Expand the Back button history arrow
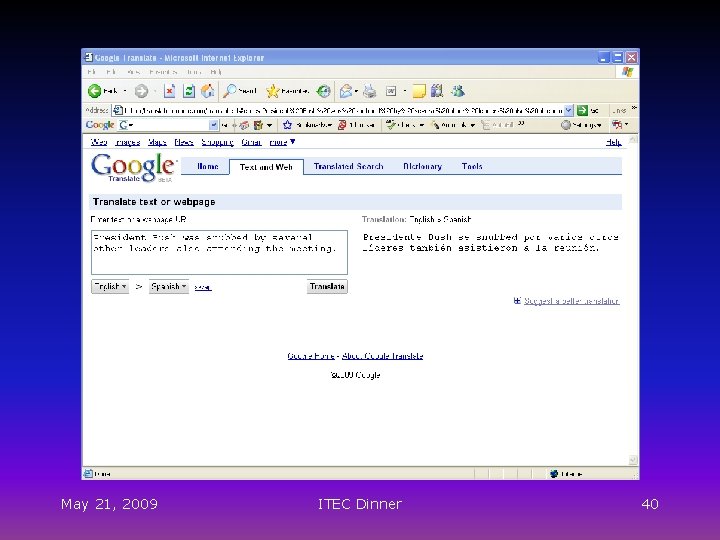The height and width of the screenshot is (540, 720). point(125,91)
